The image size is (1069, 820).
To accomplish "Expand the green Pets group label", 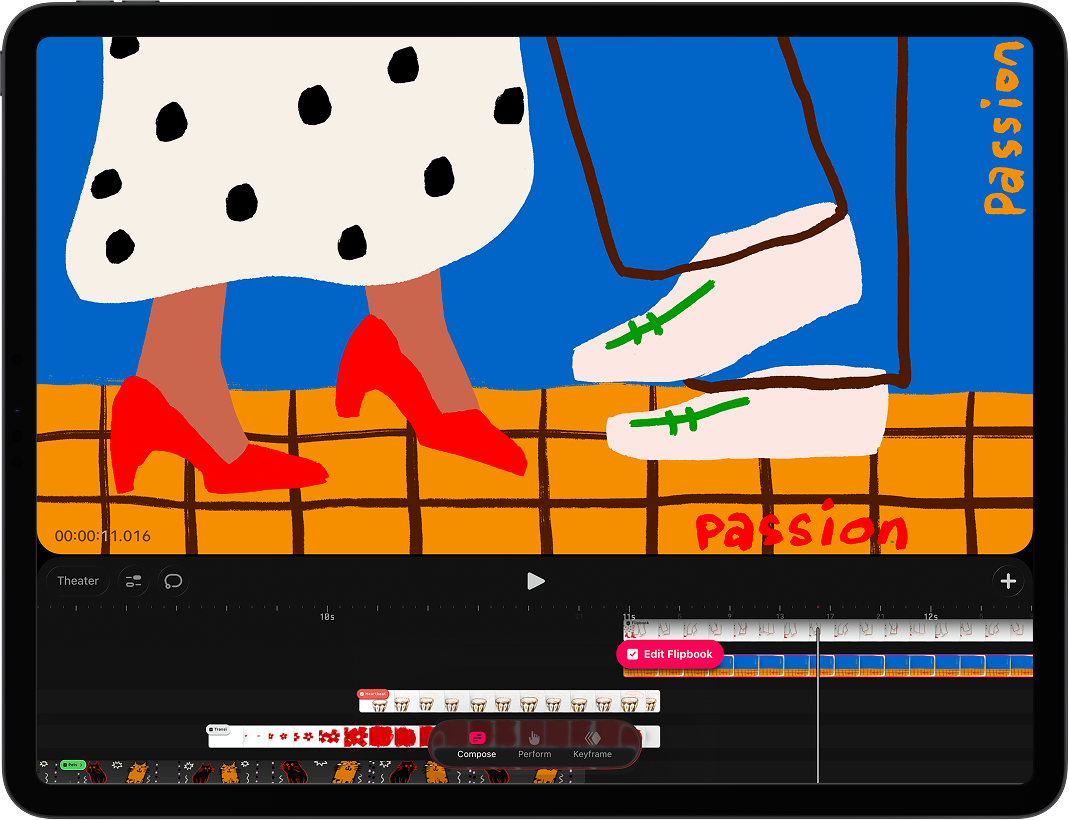I will pos(72,765).
